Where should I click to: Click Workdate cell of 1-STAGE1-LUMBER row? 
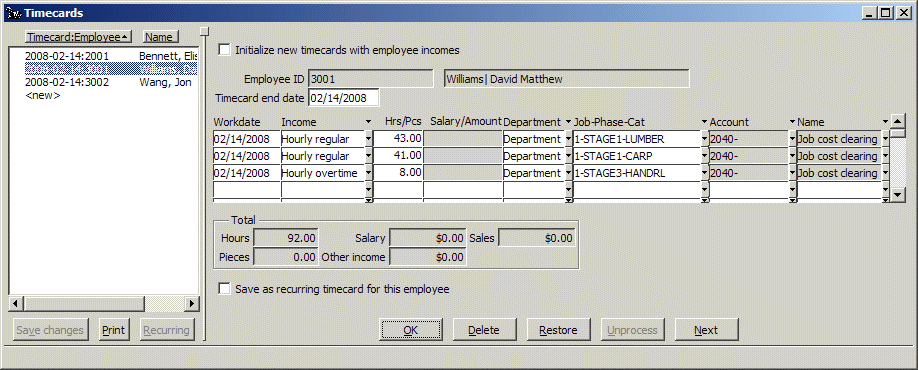pyautogui.click(x=246, y=139)
